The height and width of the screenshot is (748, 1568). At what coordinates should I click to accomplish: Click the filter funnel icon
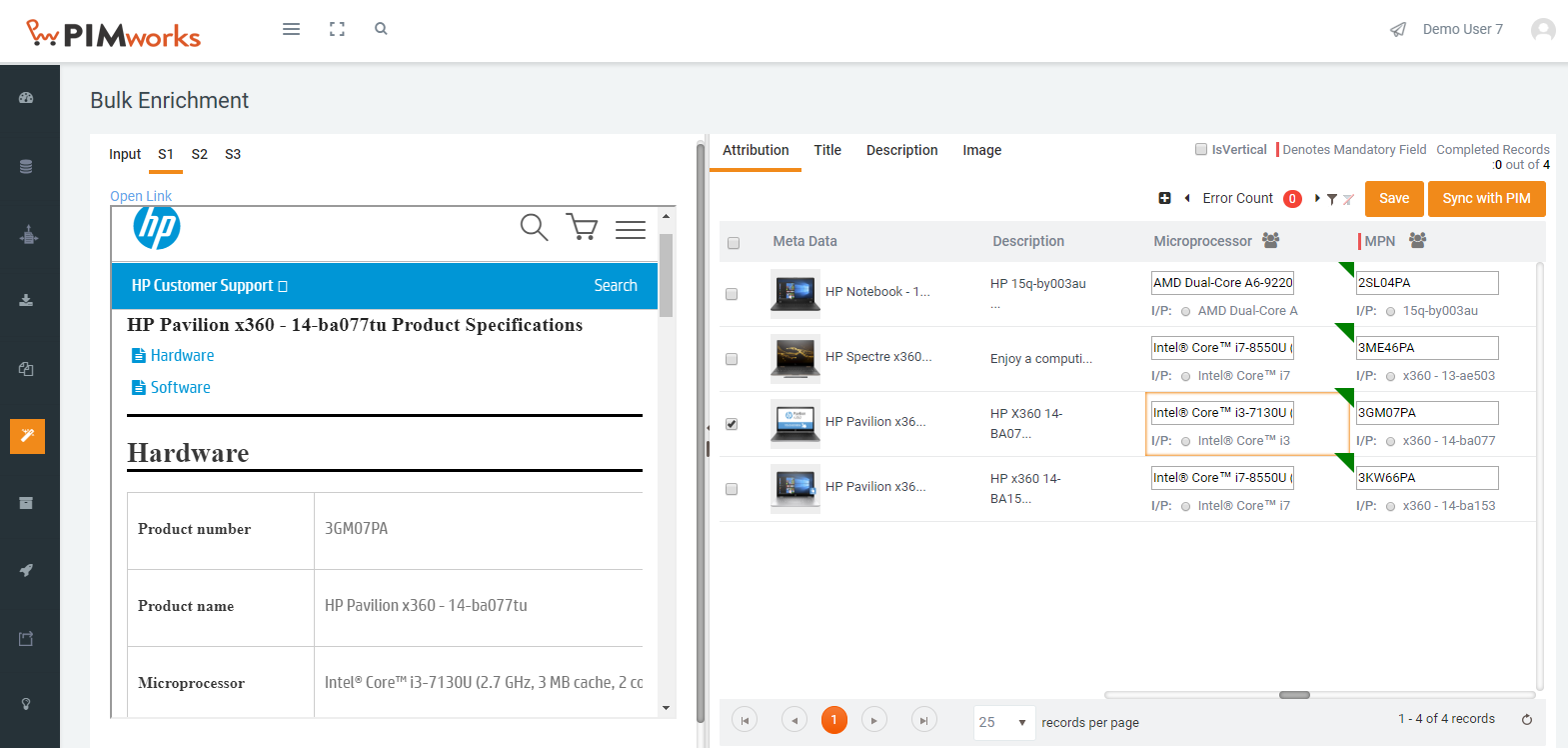point(1332,199)
